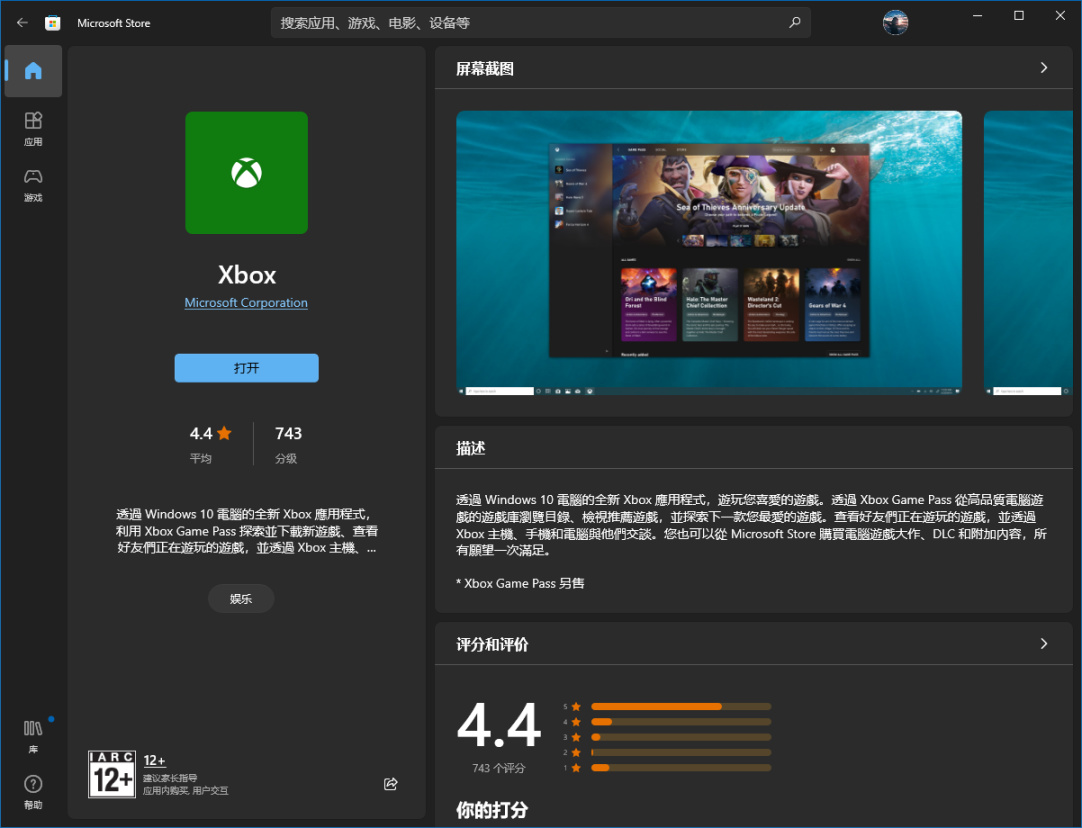This screenshot has width=1082, height=828.
Task: Click the Xbox app title text
Action: pos(246,275)
